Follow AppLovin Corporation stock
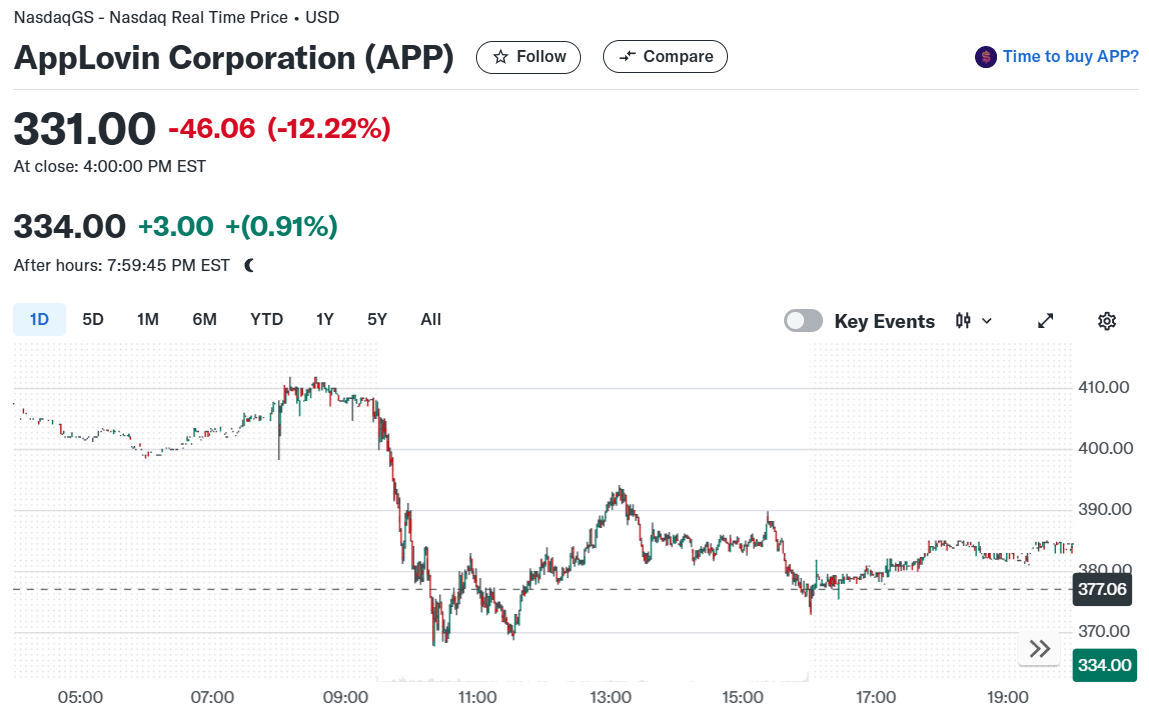This screenshot has height=722, width=1149. [x=528, y=57]
